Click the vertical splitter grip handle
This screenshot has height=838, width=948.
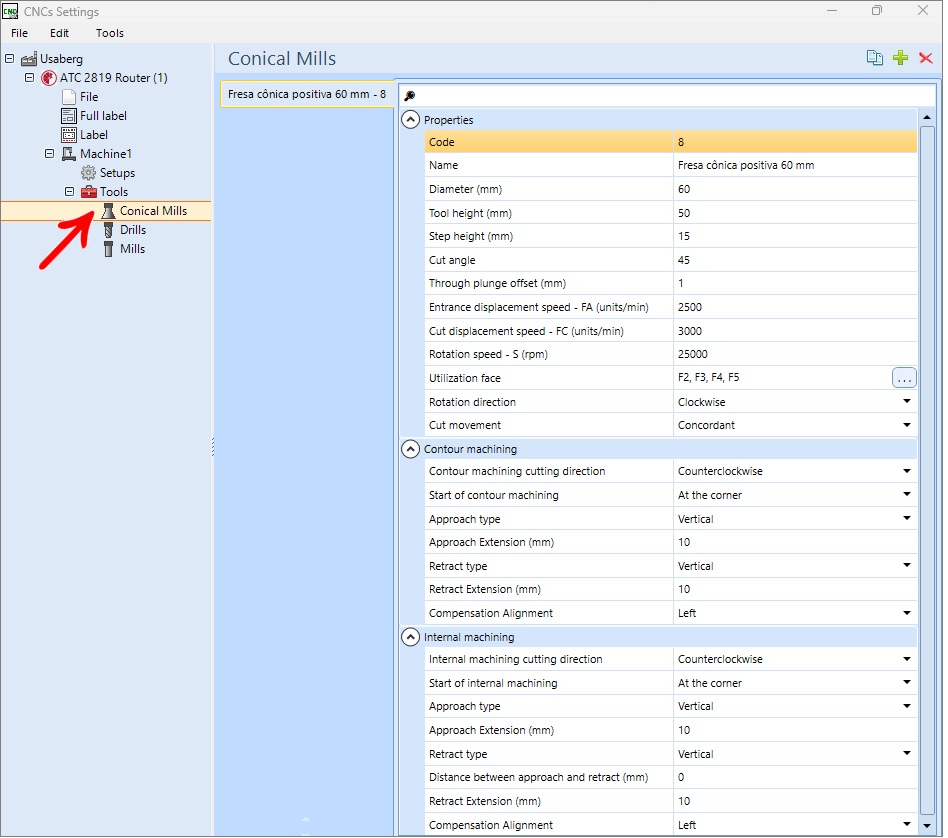click(x=213, y=447)
